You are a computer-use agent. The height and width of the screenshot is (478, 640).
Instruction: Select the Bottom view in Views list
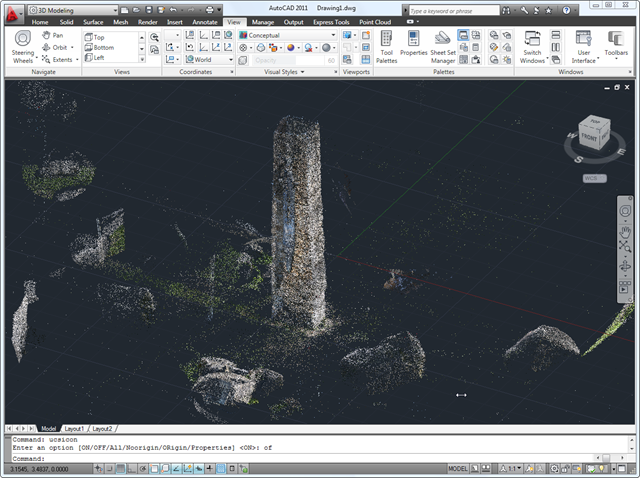point(104,47)
